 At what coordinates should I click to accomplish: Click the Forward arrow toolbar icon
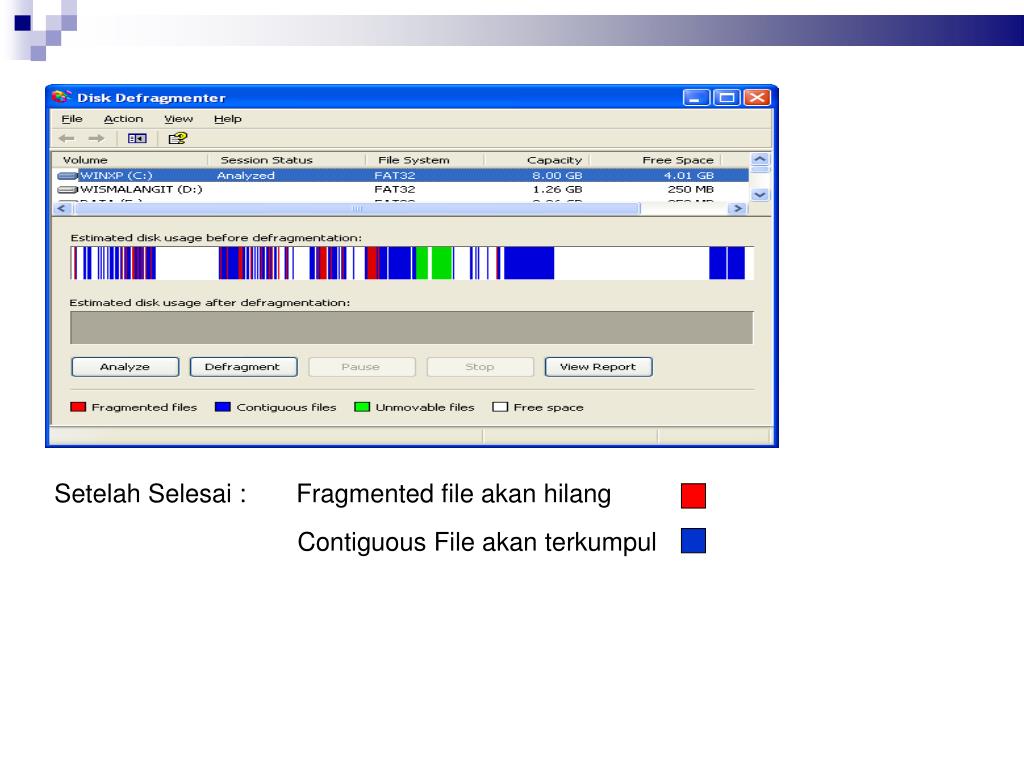pyautogui.click(x=97, y=138)
